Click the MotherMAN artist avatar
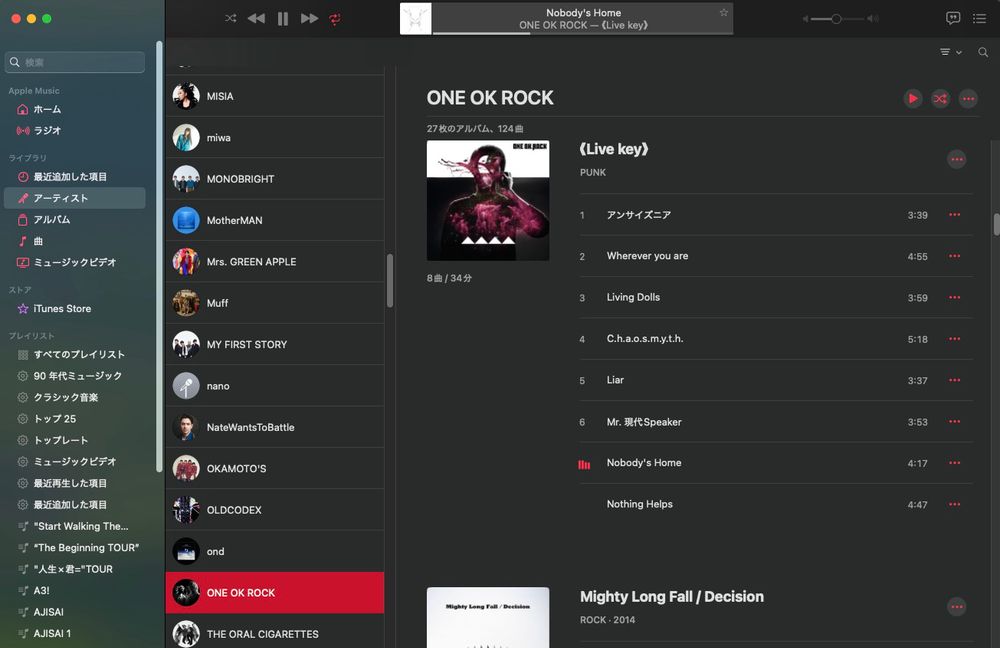The width and height of the screenshot is (1000, 648). tap(186, 220)
